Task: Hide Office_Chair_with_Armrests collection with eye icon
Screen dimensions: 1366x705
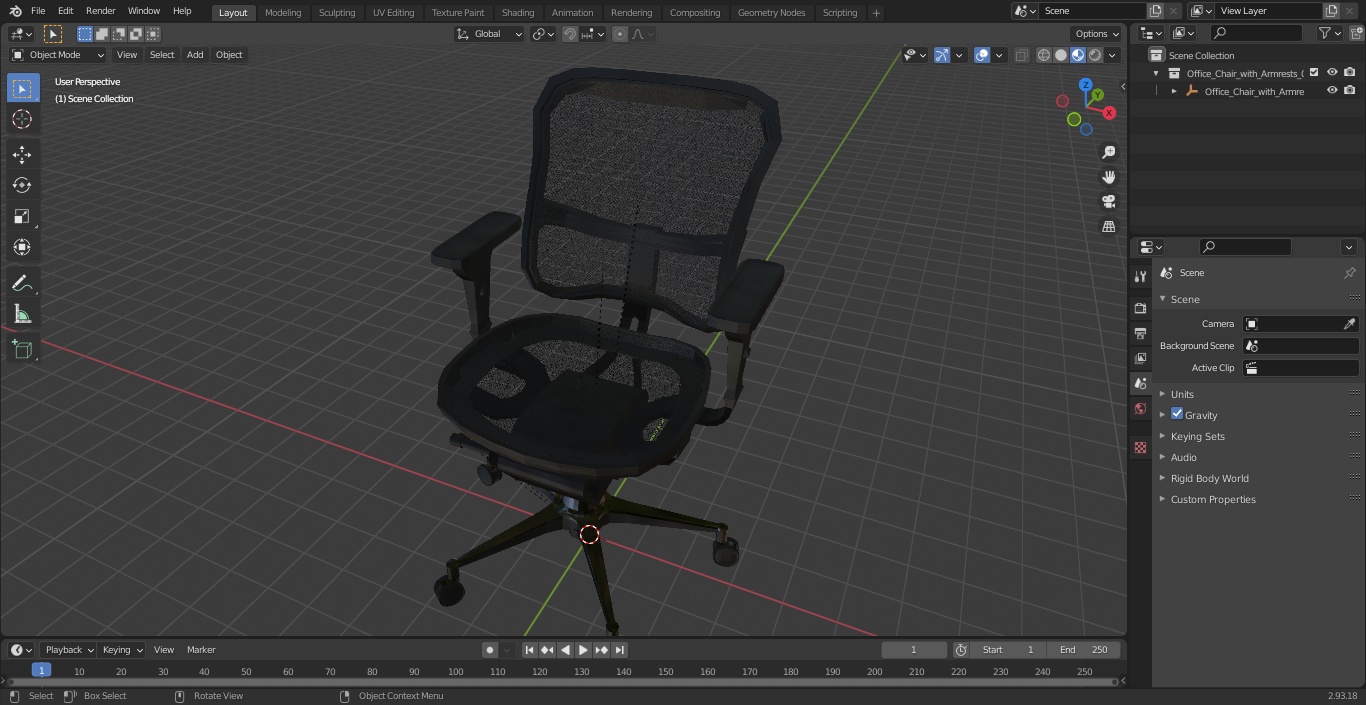Action: [x=1332, y=73]
